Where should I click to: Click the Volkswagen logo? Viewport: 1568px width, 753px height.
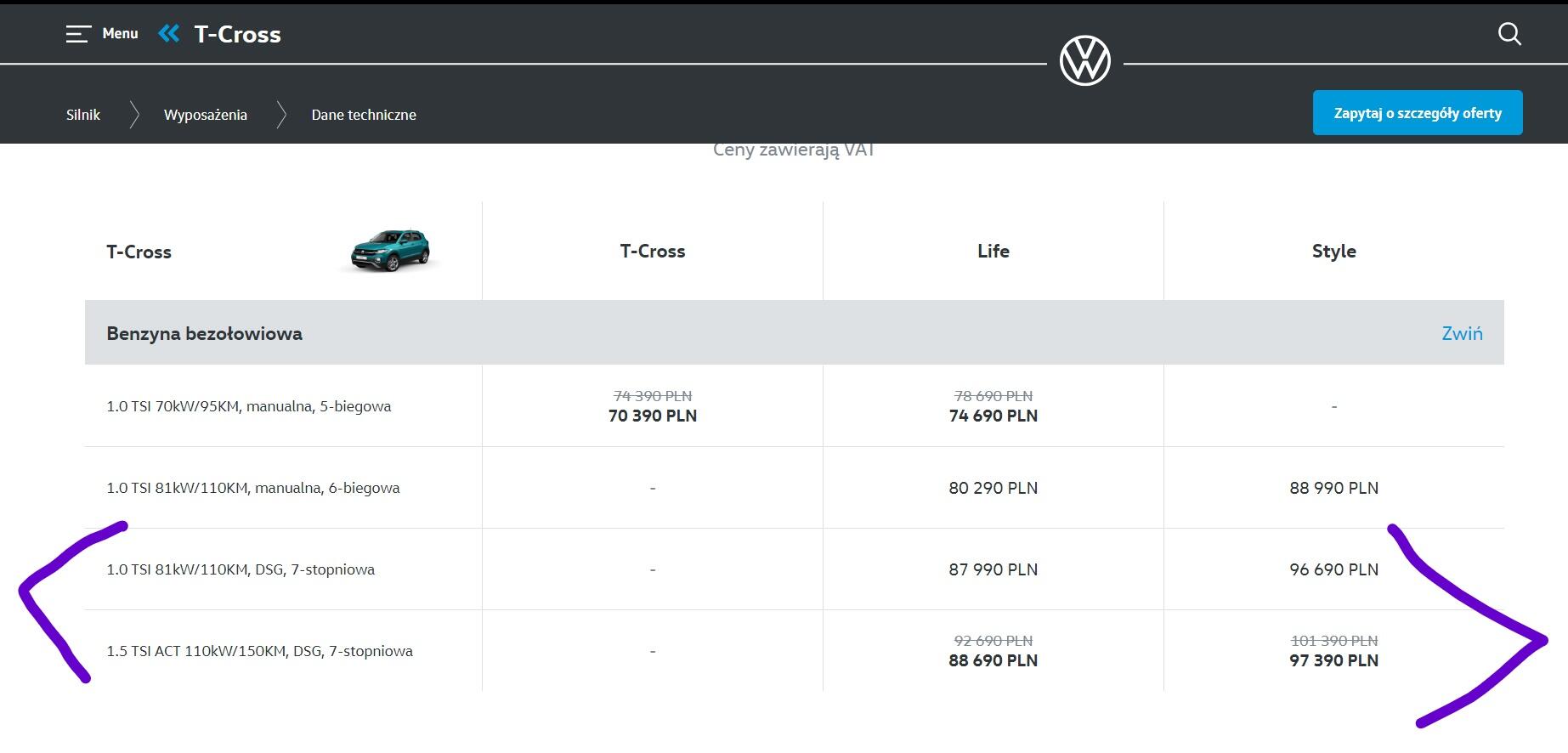click(1085, 61)
